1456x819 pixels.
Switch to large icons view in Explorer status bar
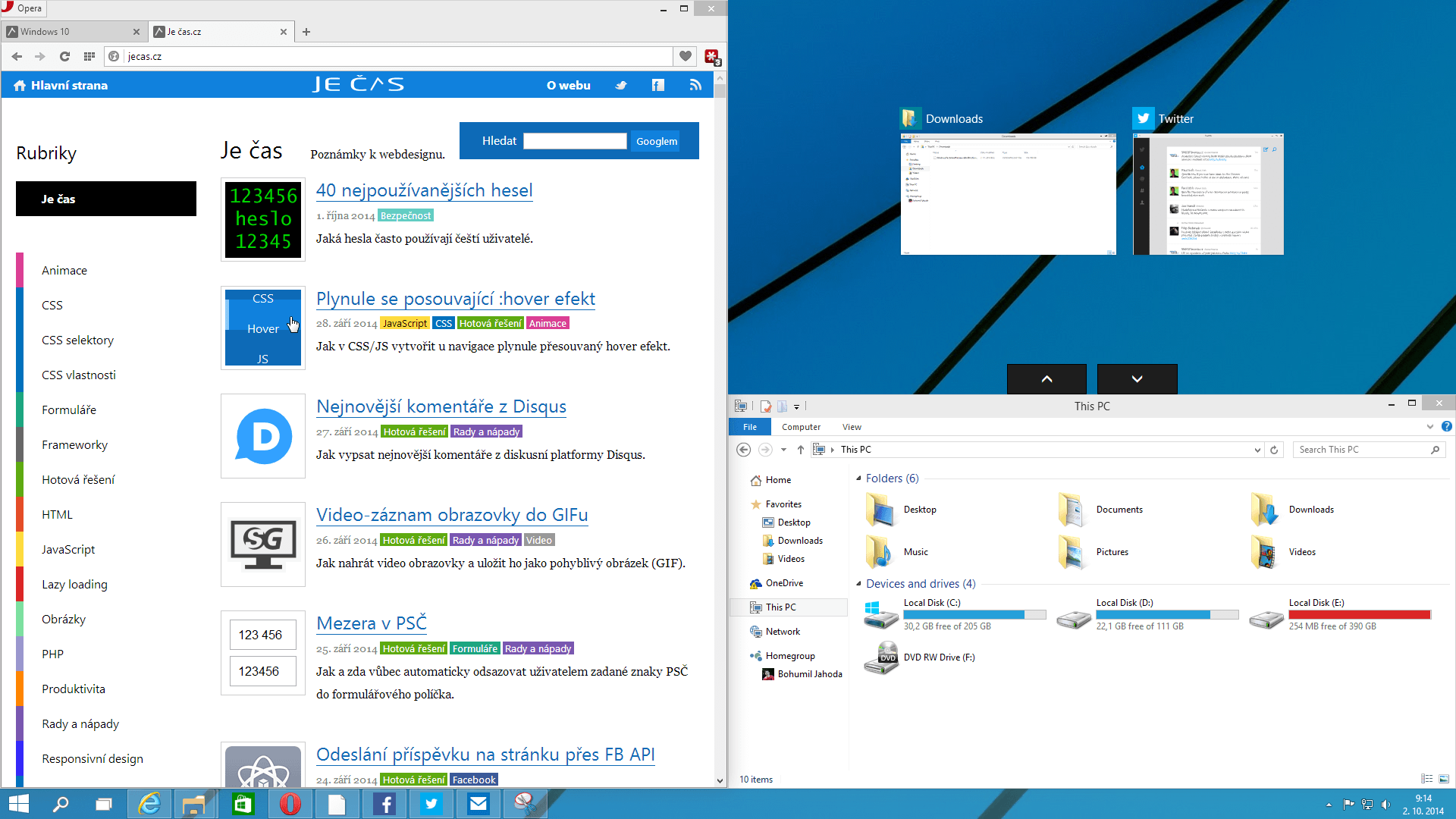pyautogui.click(x=1444, y=779)
